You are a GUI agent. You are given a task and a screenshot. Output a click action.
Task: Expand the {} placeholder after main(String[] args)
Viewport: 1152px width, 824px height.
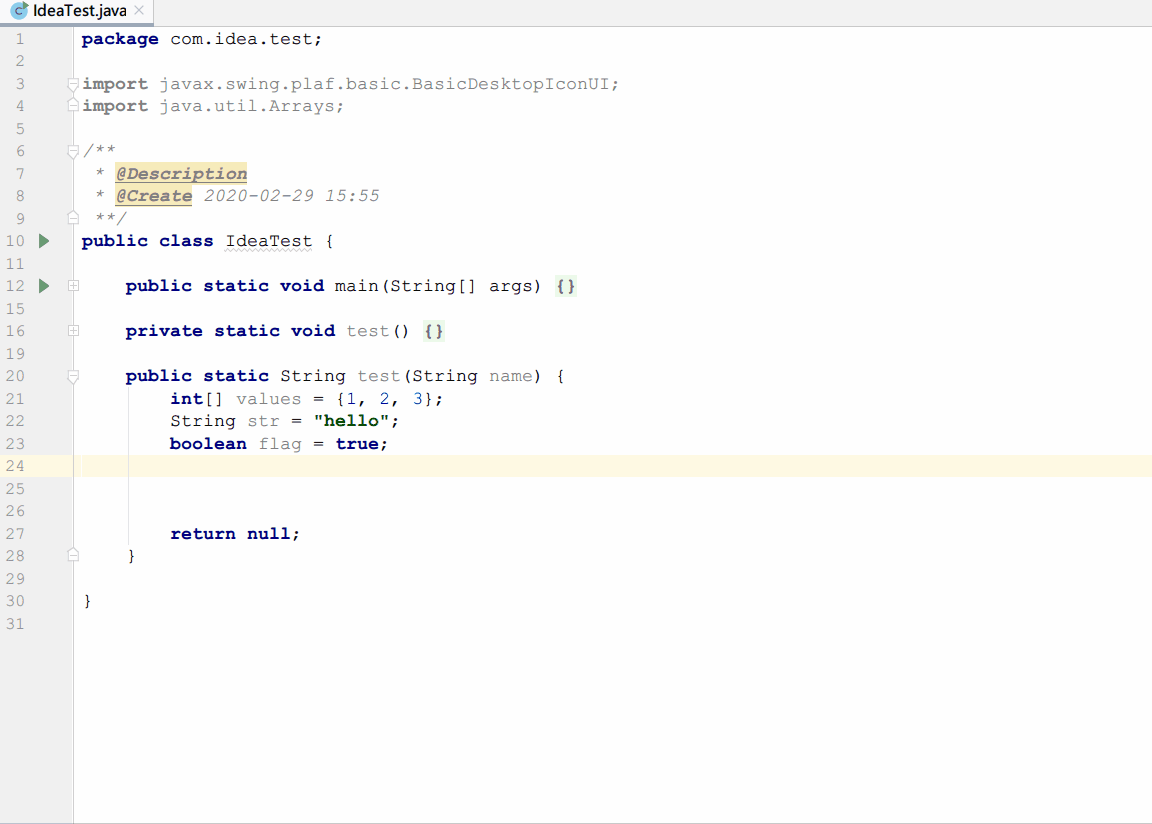point(566,286)
